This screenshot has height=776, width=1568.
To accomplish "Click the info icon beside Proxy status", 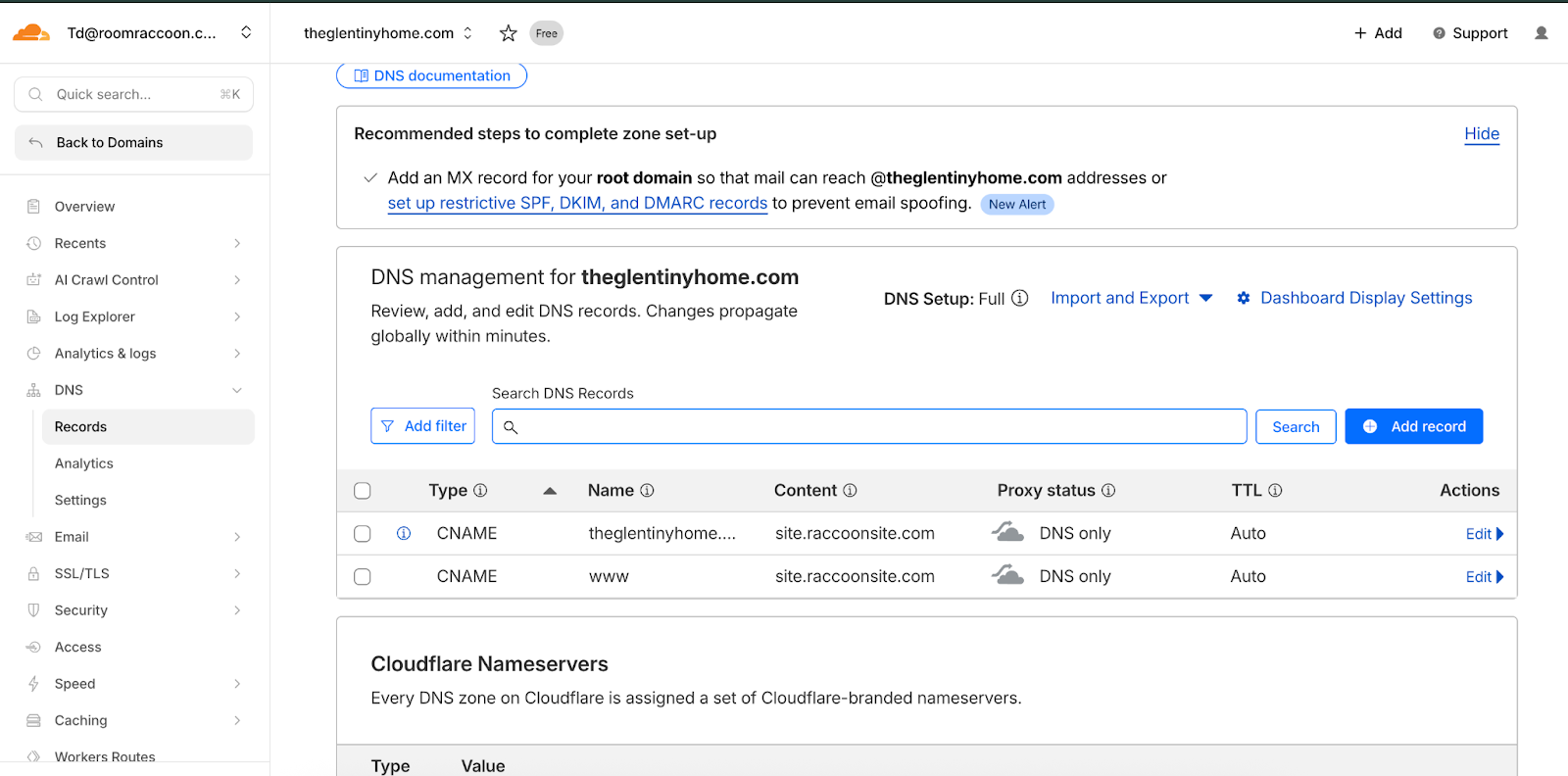I will tap(1108, 491).
